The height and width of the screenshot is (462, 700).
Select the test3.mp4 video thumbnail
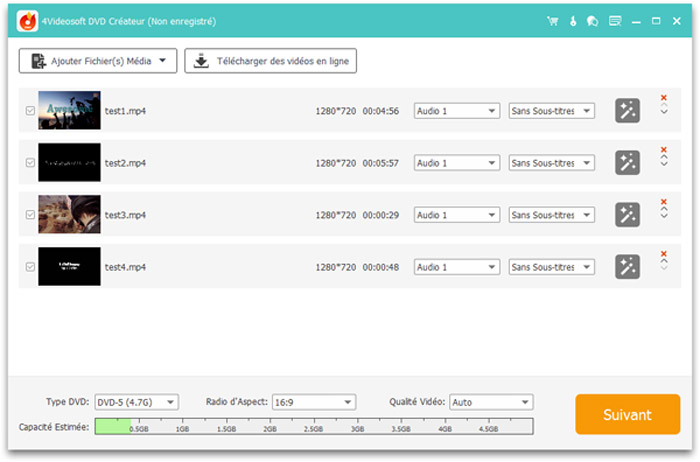tap(69, 215)
